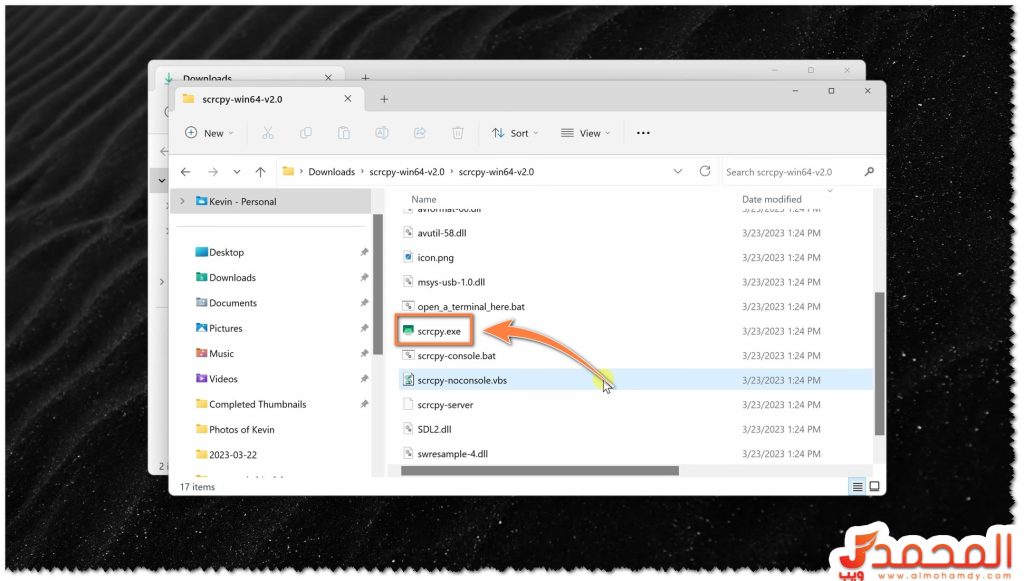The height and width of the screenshot is (581, 1024).
Task: Click the Cut scissors icon in toolbar
Action: (x=267, y=133)
